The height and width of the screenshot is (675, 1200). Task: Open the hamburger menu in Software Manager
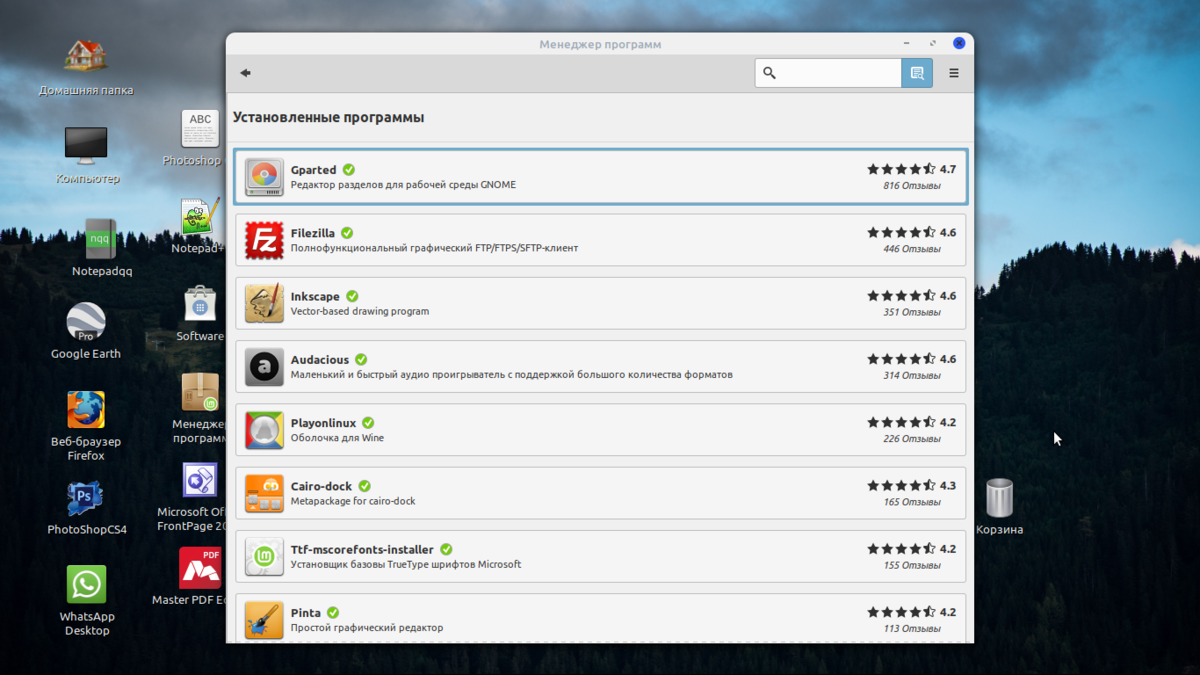click(x=954, y=73)
